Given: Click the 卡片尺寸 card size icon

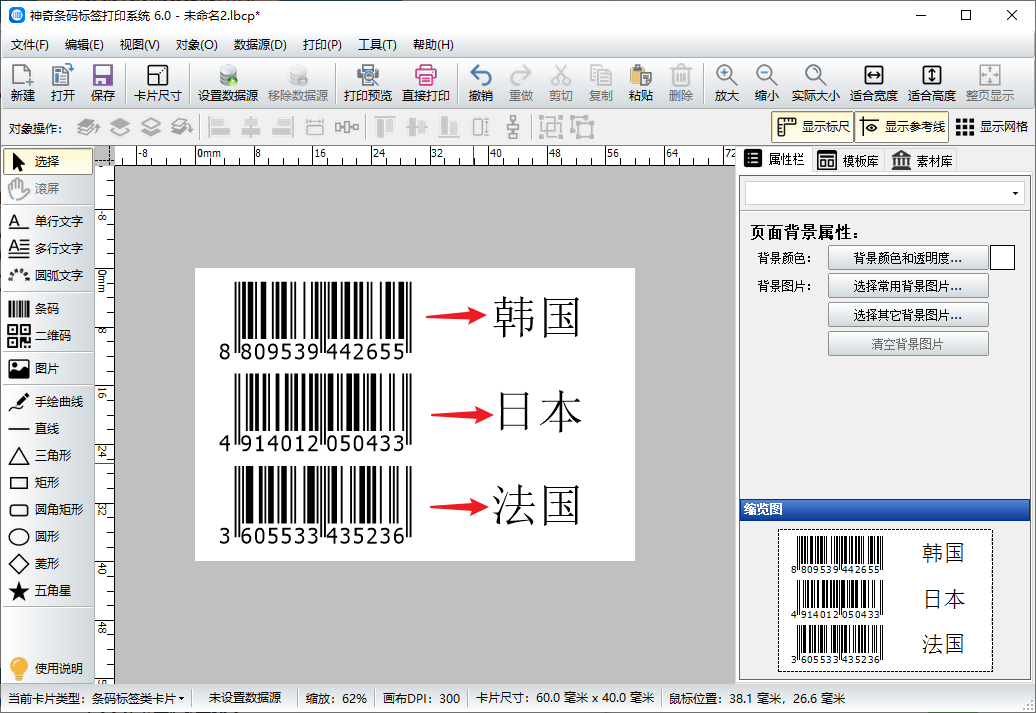Looking at the screenshot, I should click(158, 83).
